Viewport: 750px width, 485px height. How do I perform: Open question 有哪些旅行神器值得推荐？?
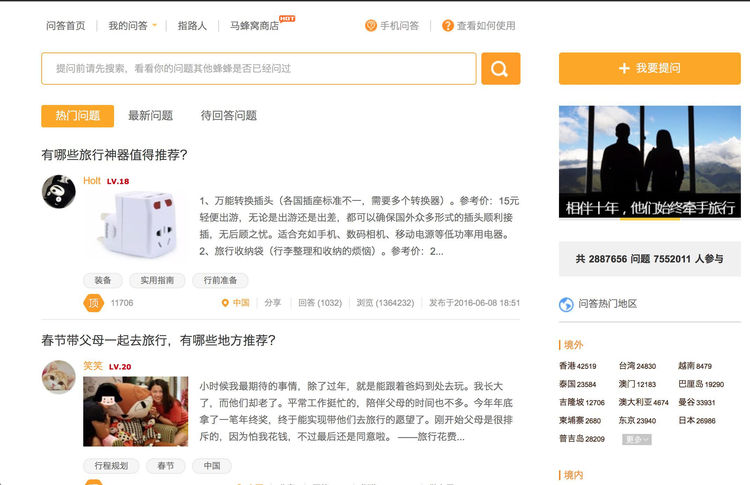click(x=115, y=155)
